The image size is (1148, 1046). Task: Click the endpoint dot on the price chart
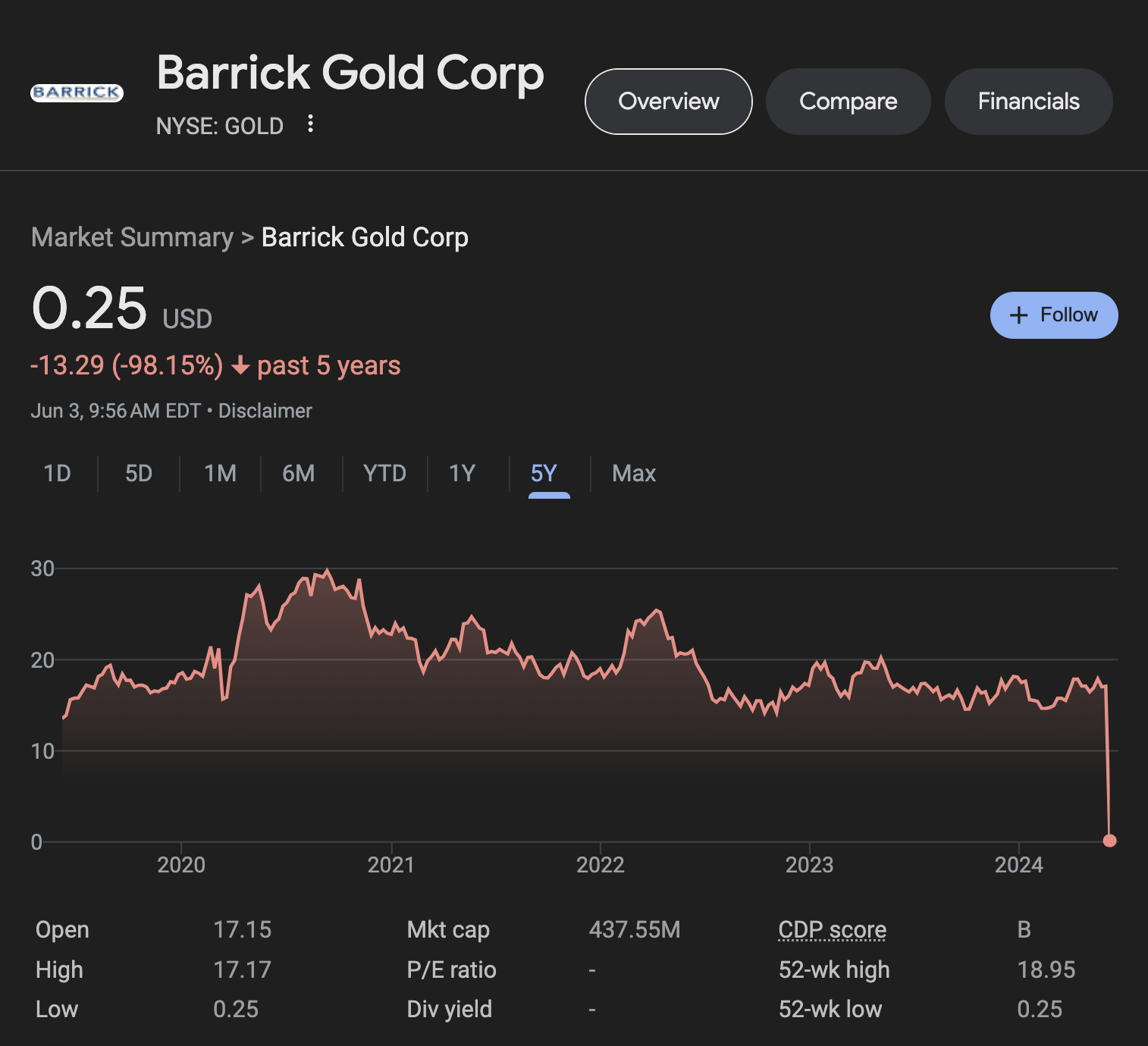[1109, 840]
